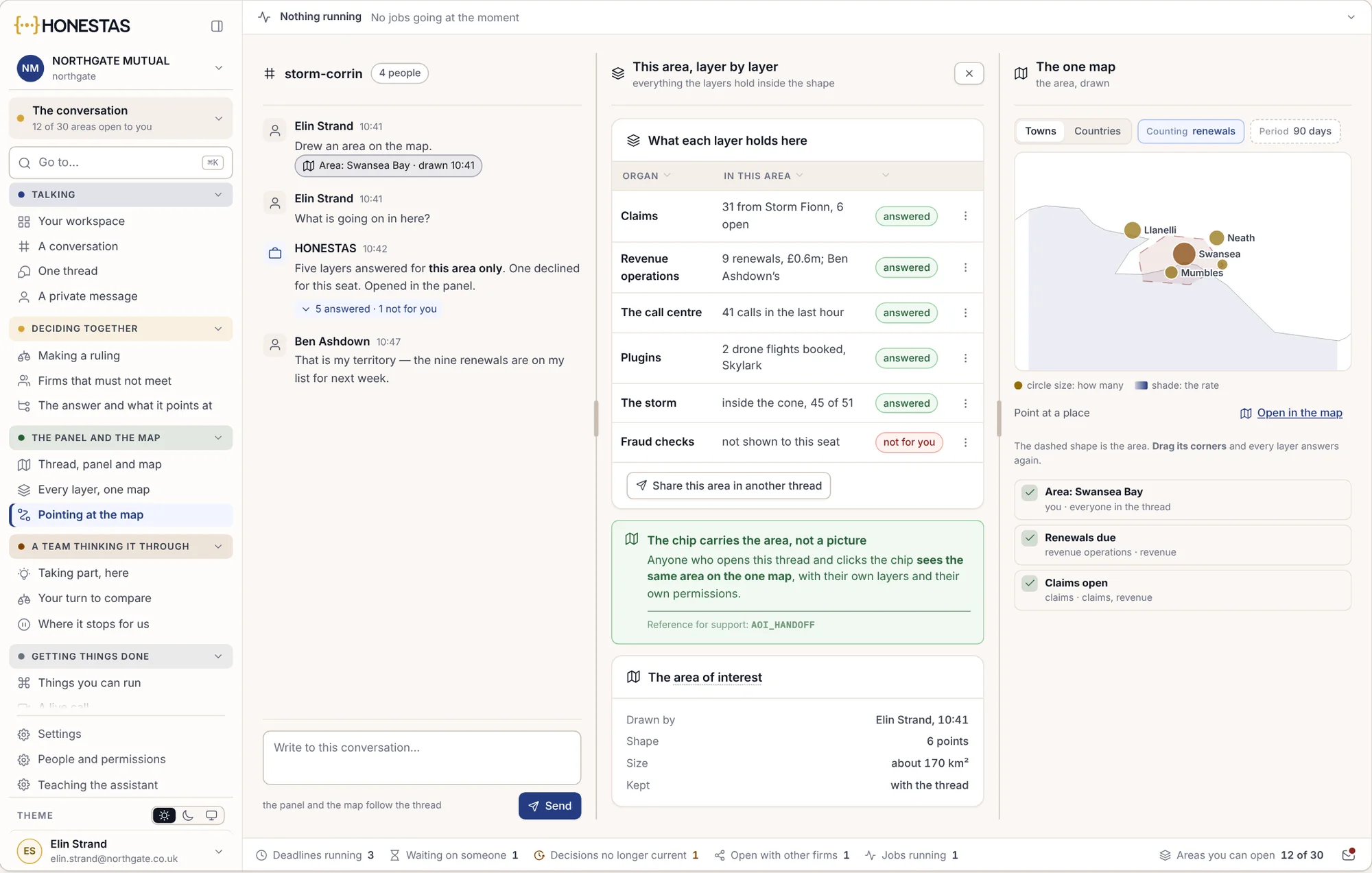Open Pointing at the map page
The image size is (1372, 873).
click(x=121, y=515)
